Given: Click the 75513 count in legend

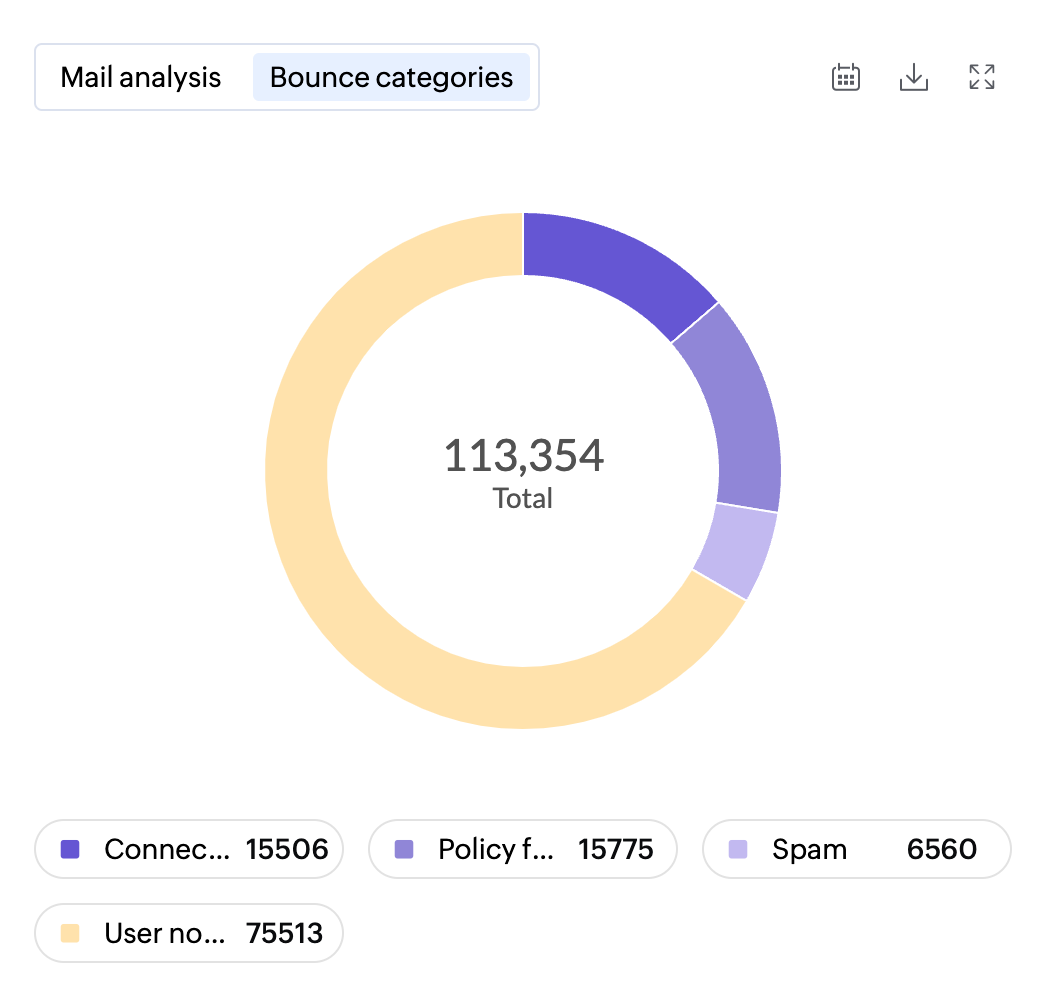Looking at the screenshot, I should click(284, 933).
